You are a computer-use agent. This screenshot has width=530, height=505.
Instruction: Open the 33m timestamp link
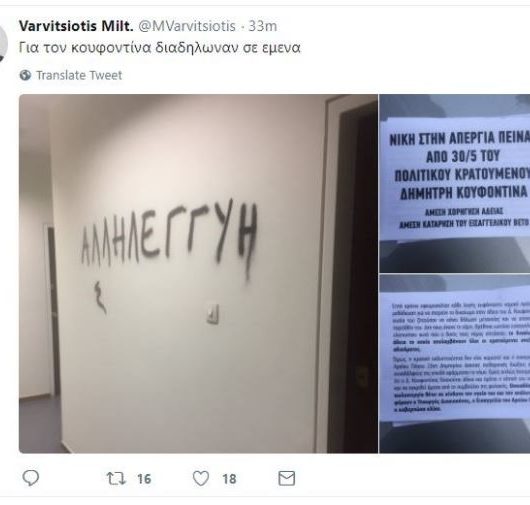tap(263, 26)
